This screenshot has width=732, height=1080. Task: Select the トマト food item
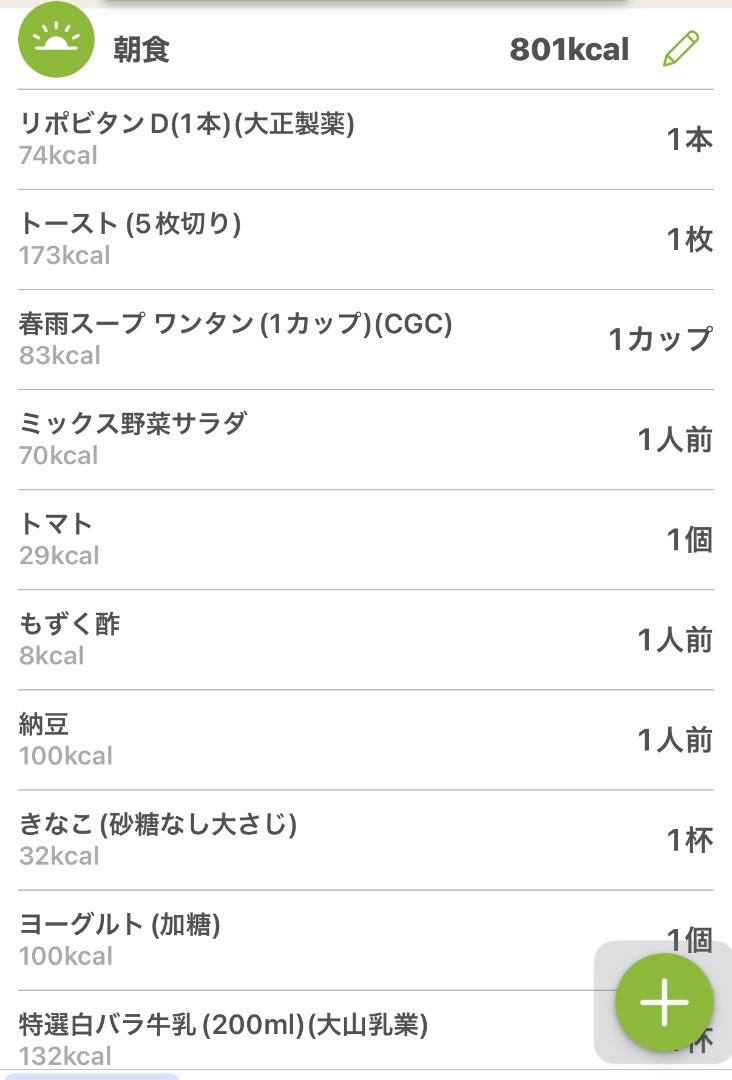point(366,539)
